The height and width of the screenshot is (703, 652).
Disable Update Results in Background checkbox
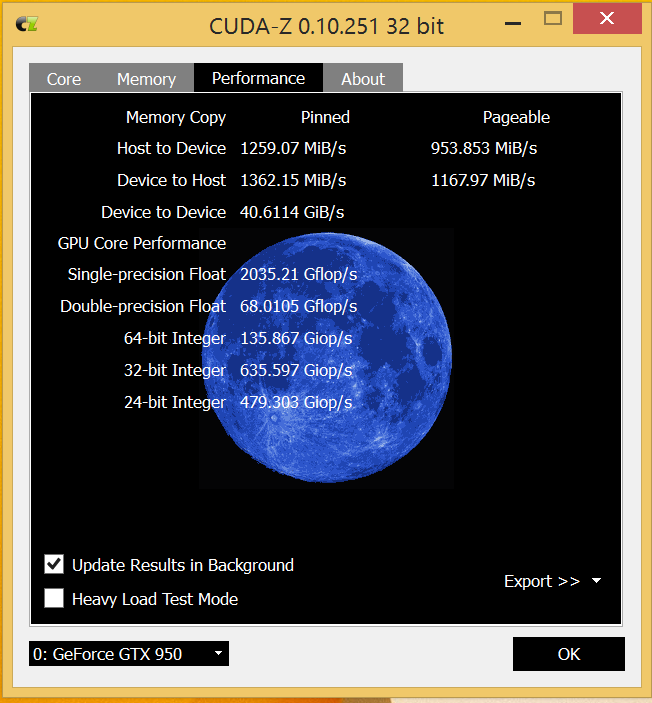click(54, 564)
